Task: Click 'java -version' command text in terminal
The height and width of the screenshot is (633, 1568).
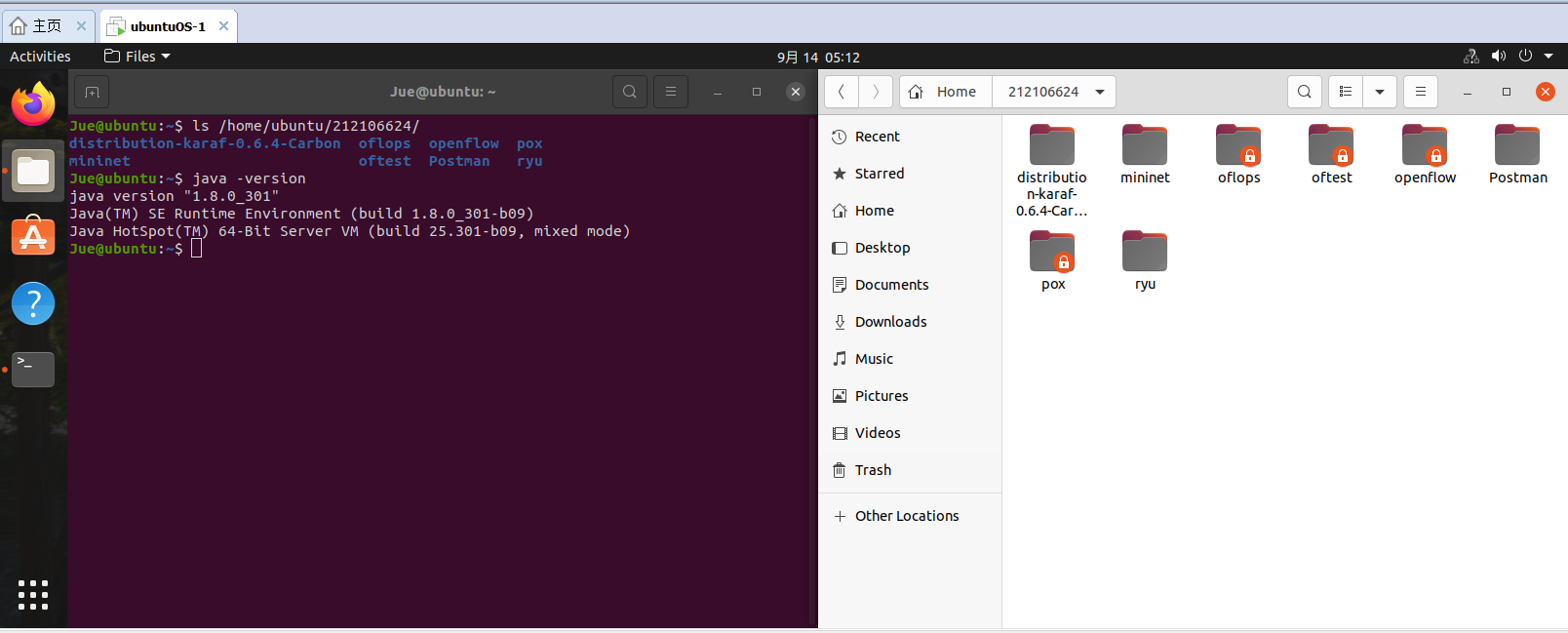Action: [x=249, y=178]
